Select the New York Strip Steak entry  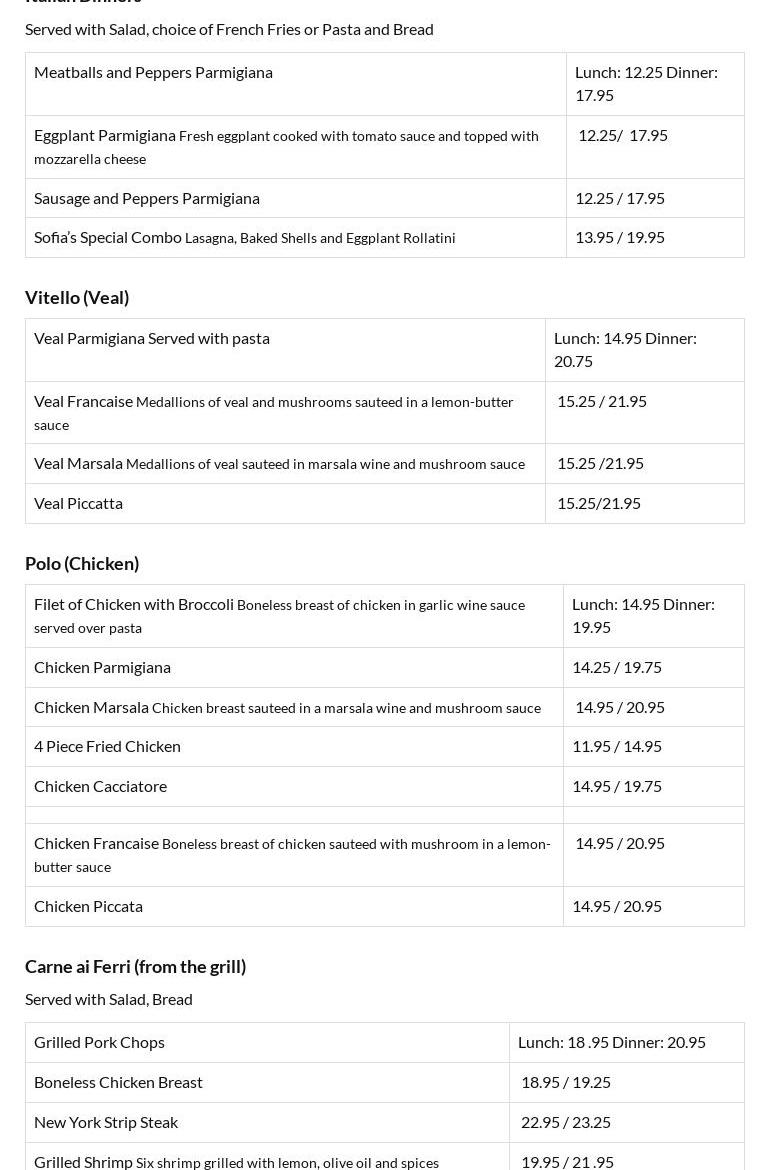tap(106, 1122)
